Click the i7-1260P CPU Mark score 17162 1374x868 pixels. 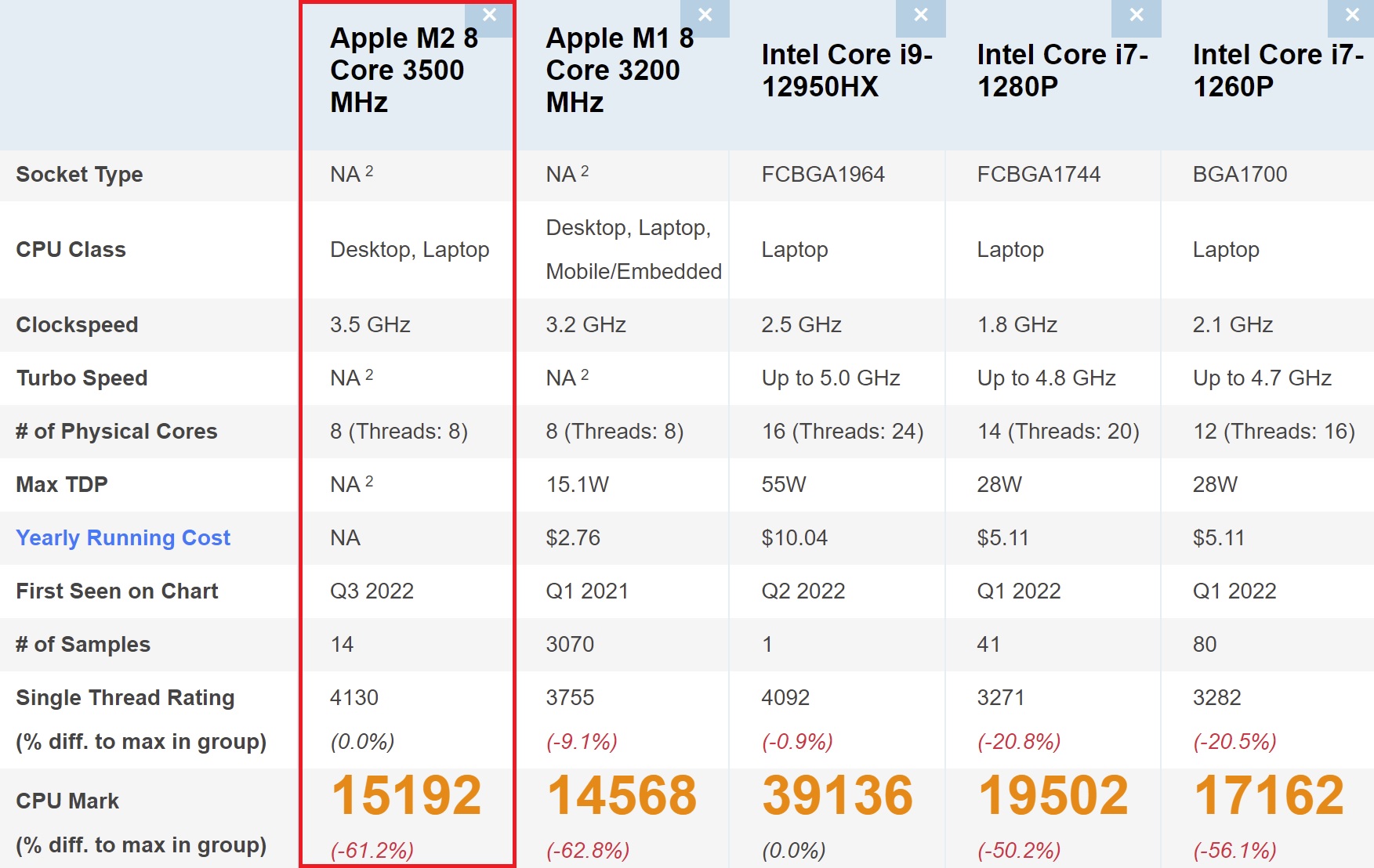click(1268, 796)
